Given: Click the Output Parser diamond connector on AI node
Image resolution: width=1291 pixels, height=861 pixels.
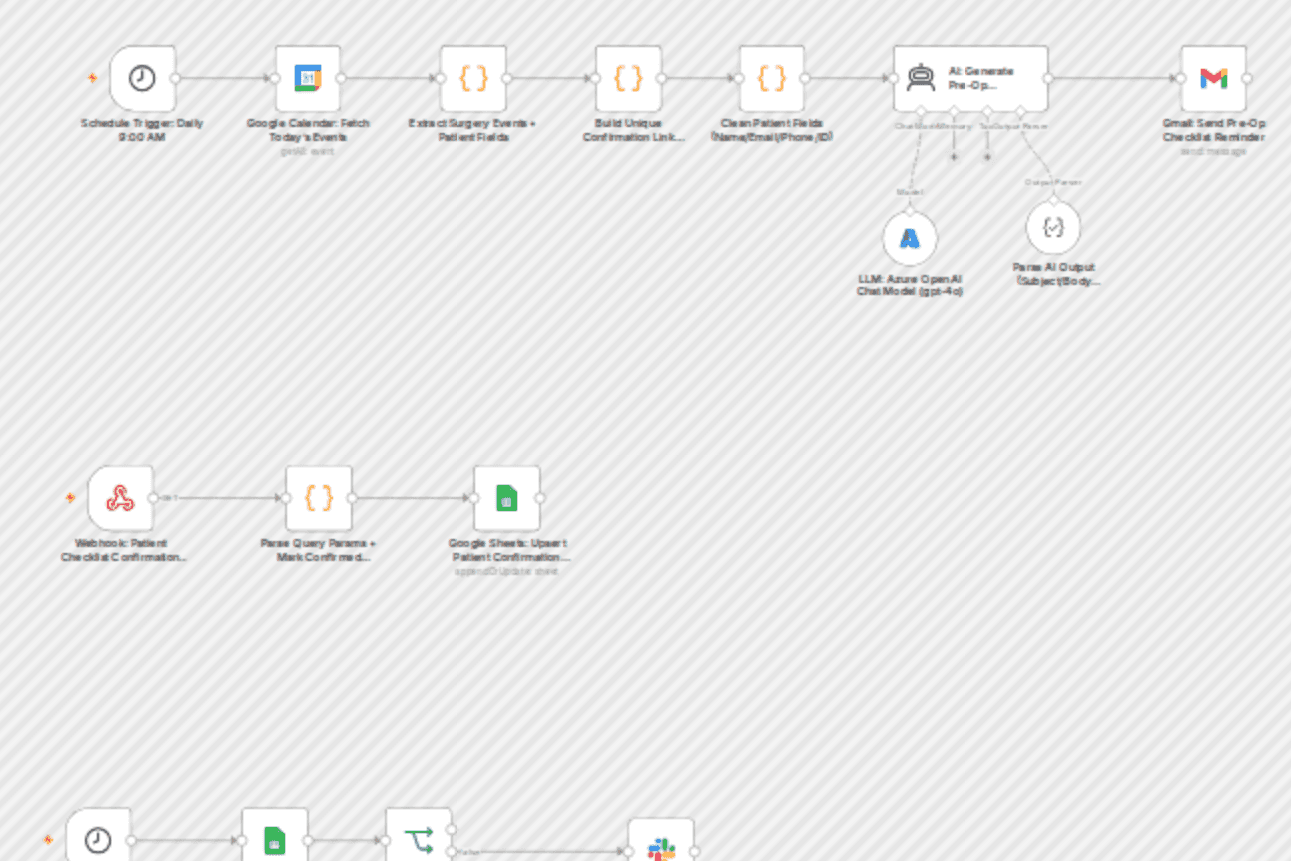Looking at the screenshot, I should click(1020, 111).
